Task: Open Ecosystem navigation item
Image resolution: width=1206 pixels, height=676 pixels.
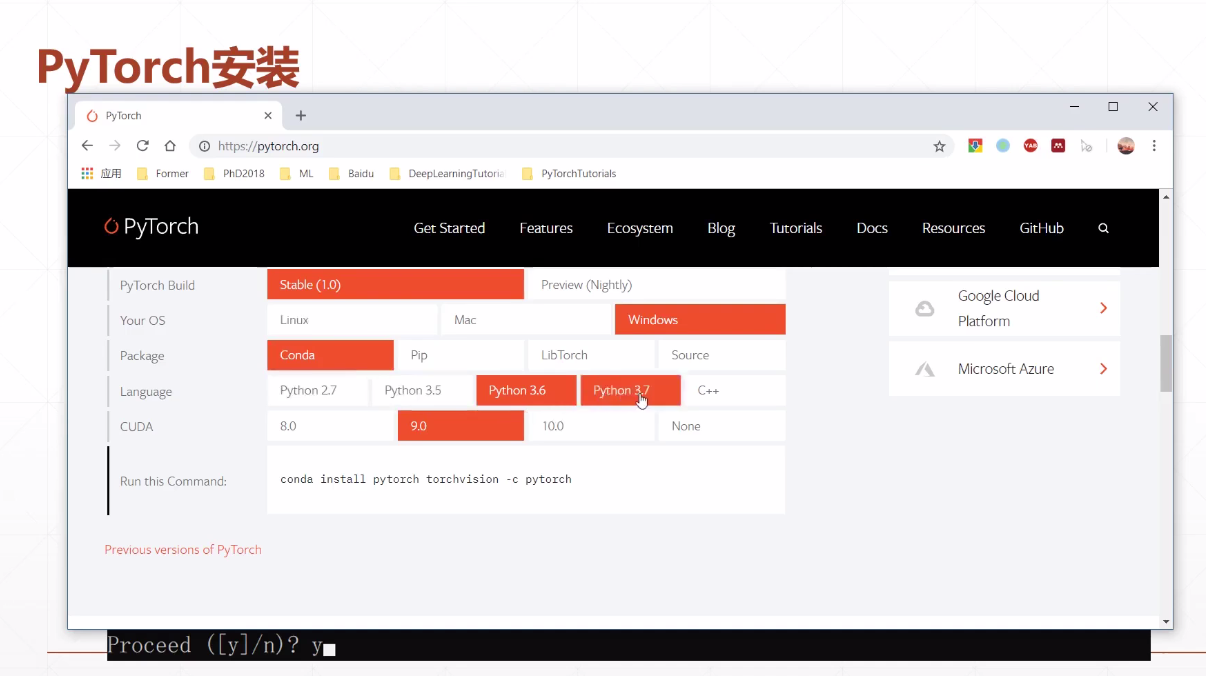Action: (640, 228)
